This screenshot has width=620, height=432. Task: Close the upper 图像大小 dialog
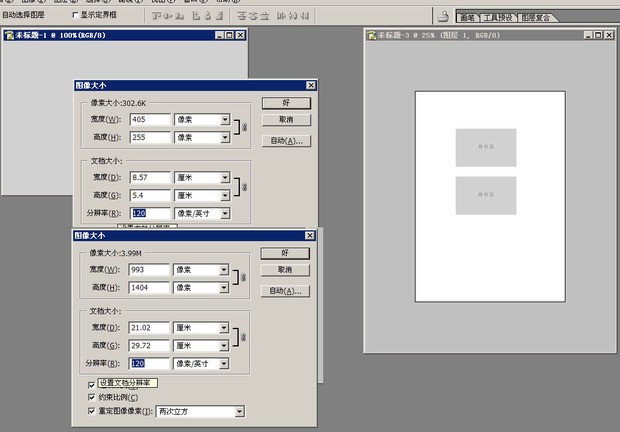pyautogui.click(x=310, y=86)
